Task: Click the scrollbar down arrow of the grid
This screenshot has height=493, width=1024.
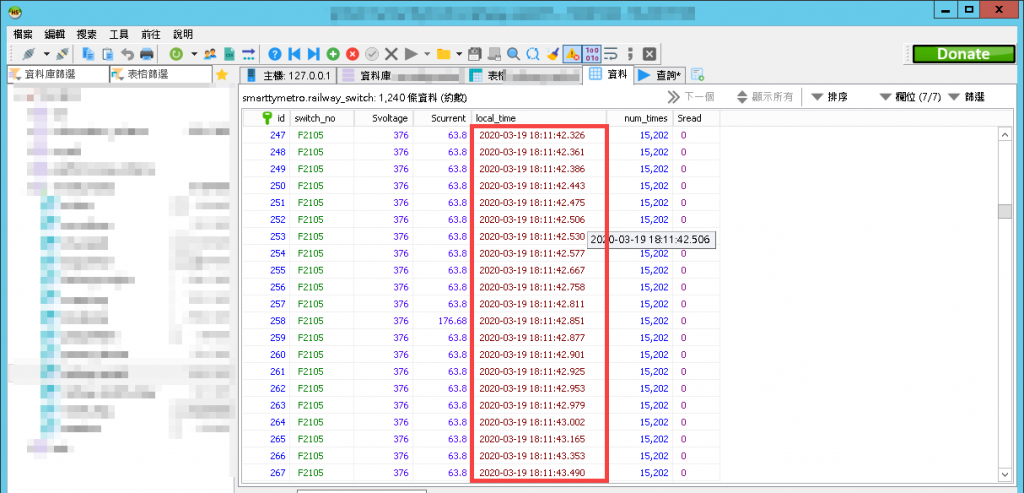Action: (x=1004, y=474)
